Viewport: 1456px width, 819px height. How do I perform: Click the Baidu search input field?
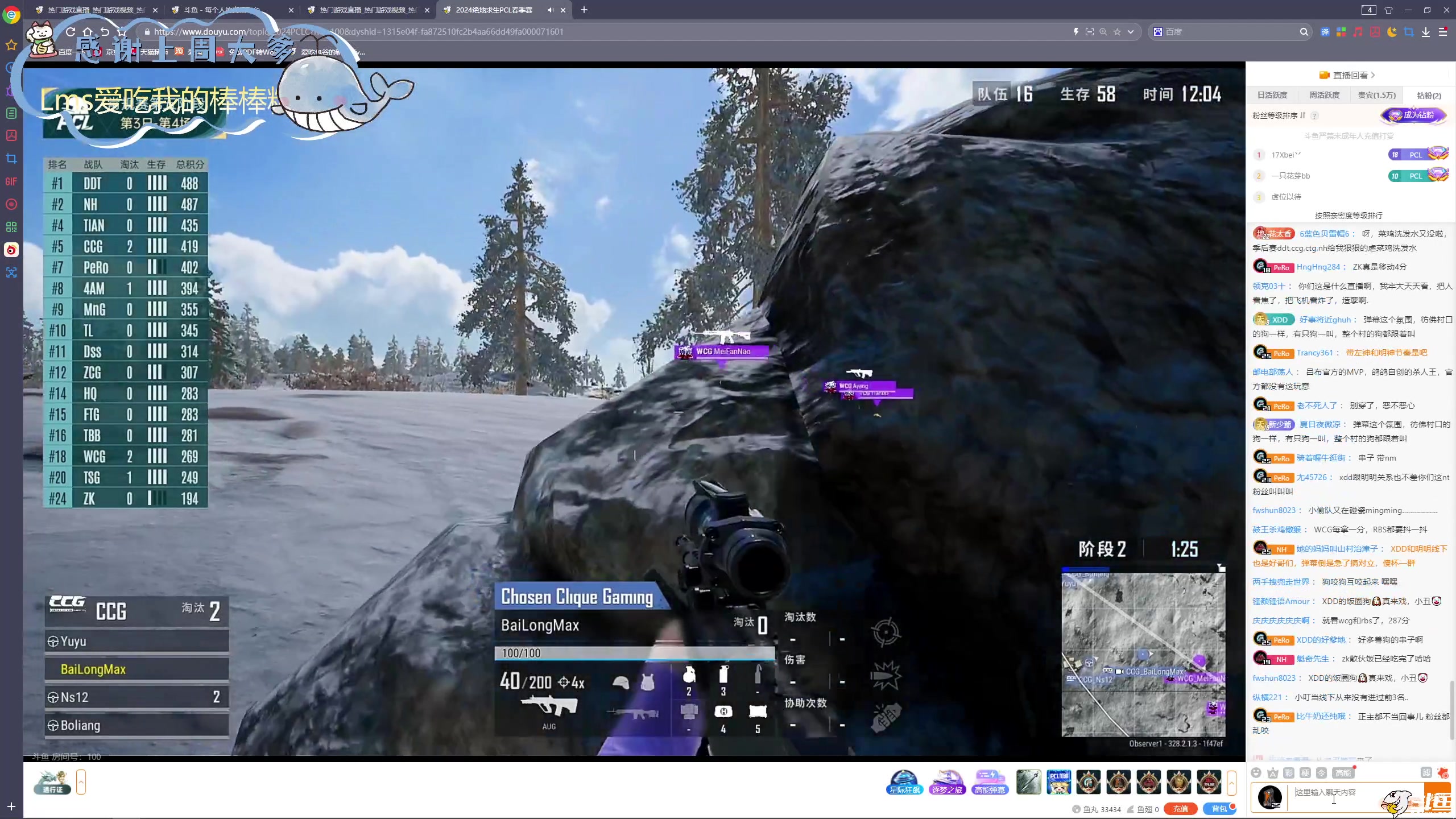[x=1228, y=32]
